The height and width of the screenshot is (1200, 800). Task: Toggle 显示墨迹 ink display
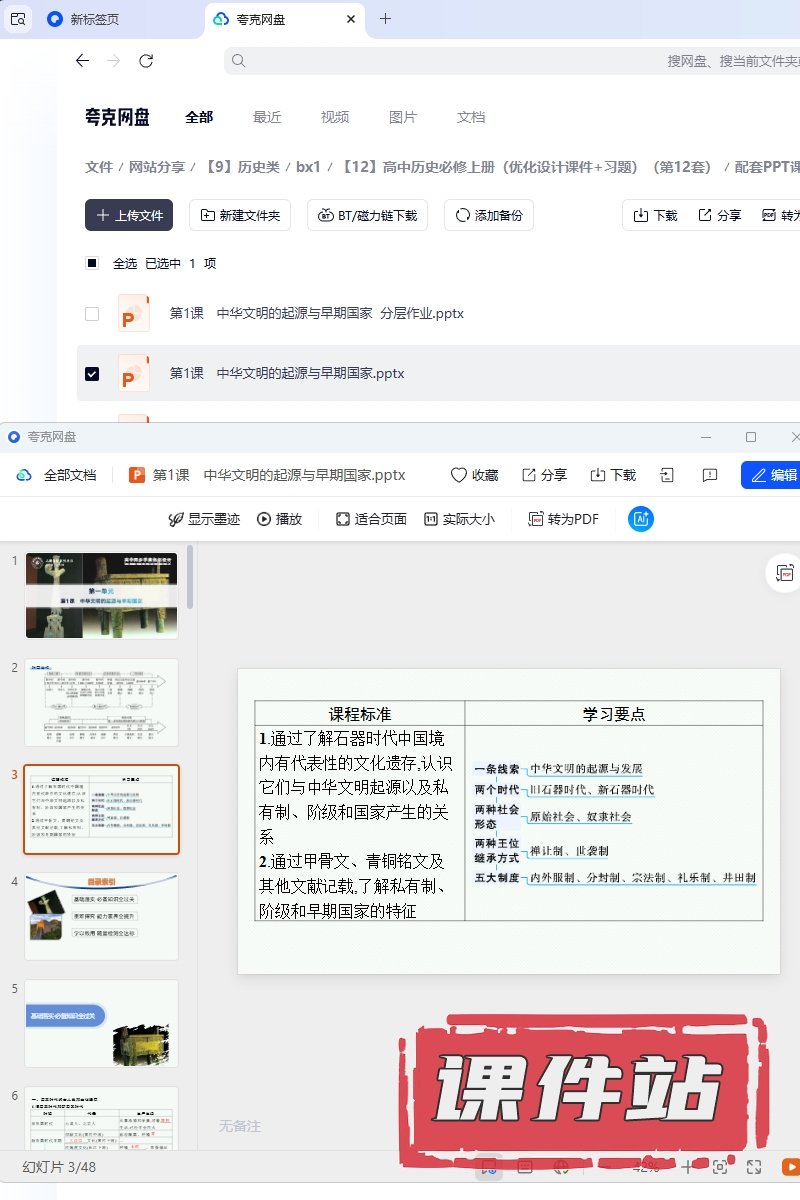[x=204, y=519]
